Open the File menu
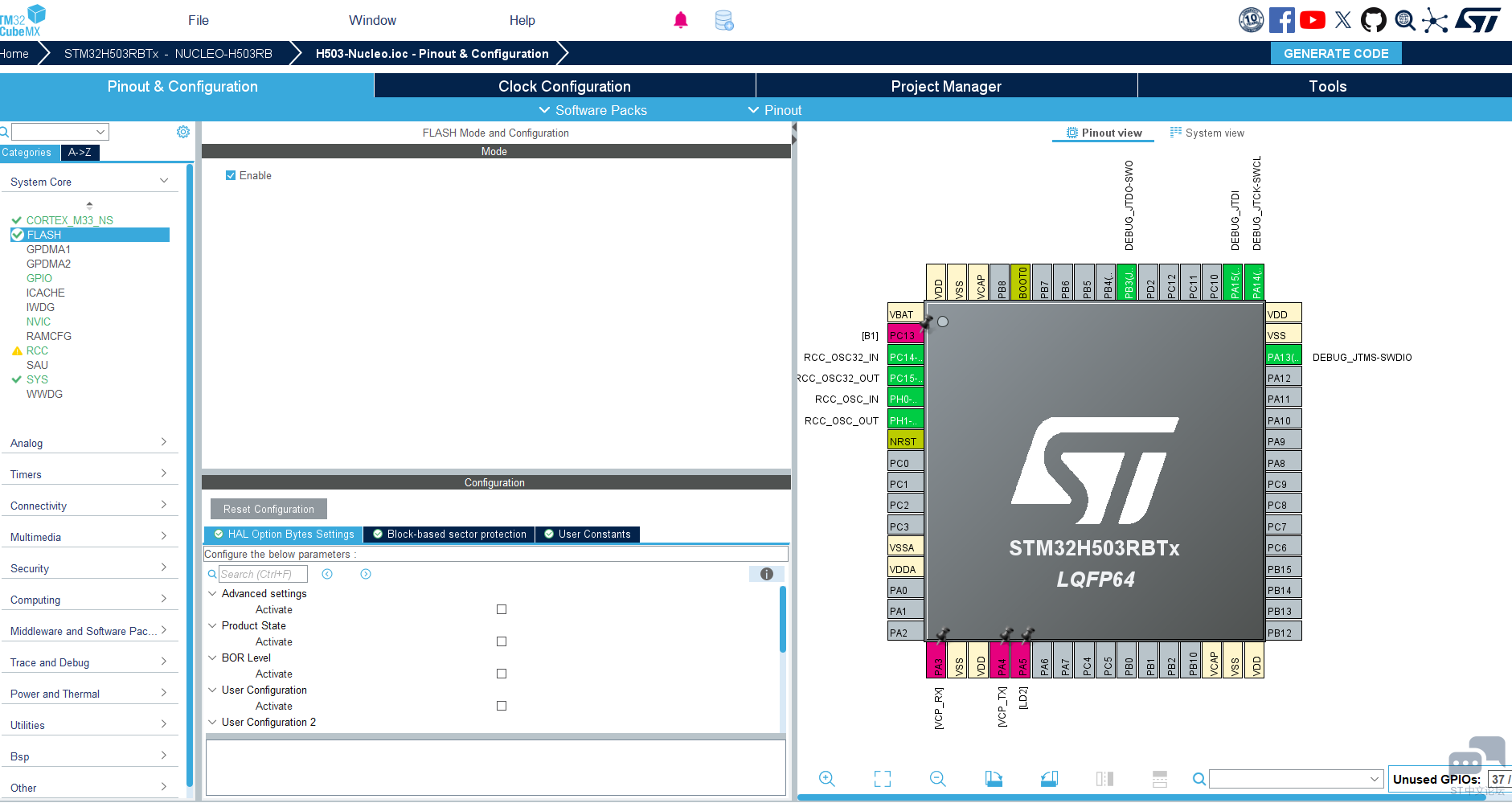Screen dimensions: 1512x803 pos(199,20)
